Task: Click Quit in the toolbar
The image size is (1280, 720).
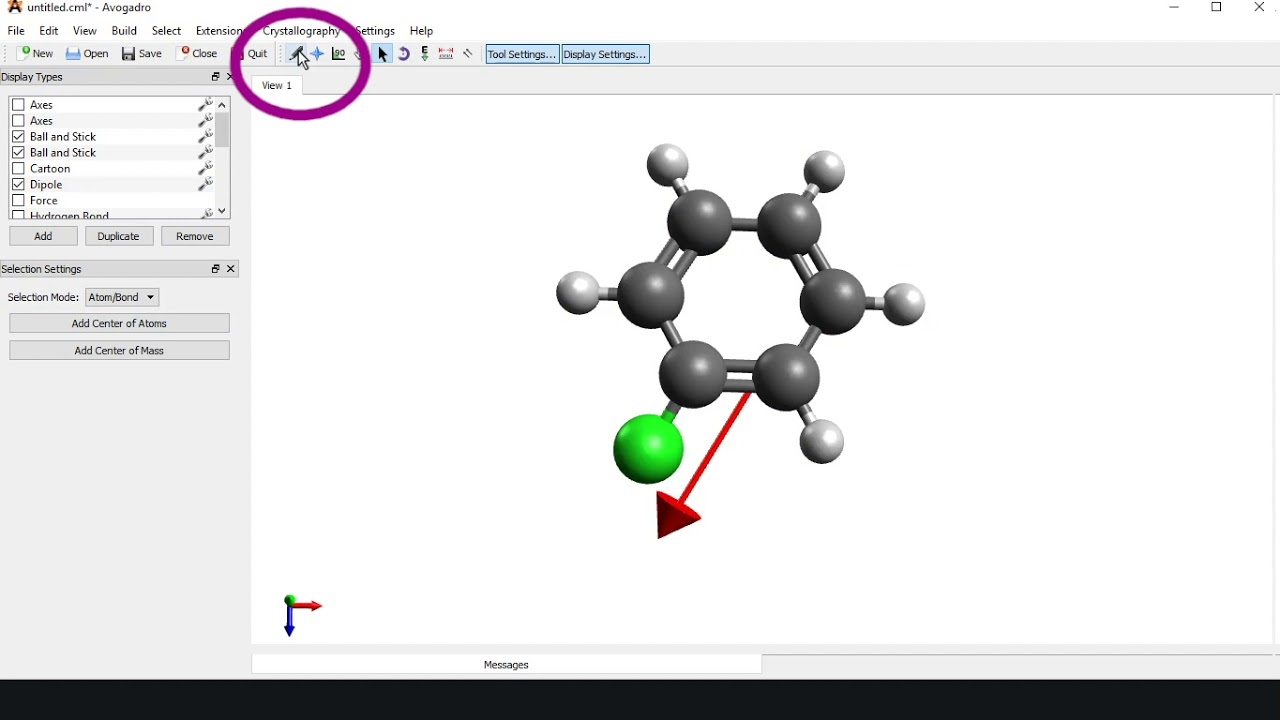Action: (252, 54)
